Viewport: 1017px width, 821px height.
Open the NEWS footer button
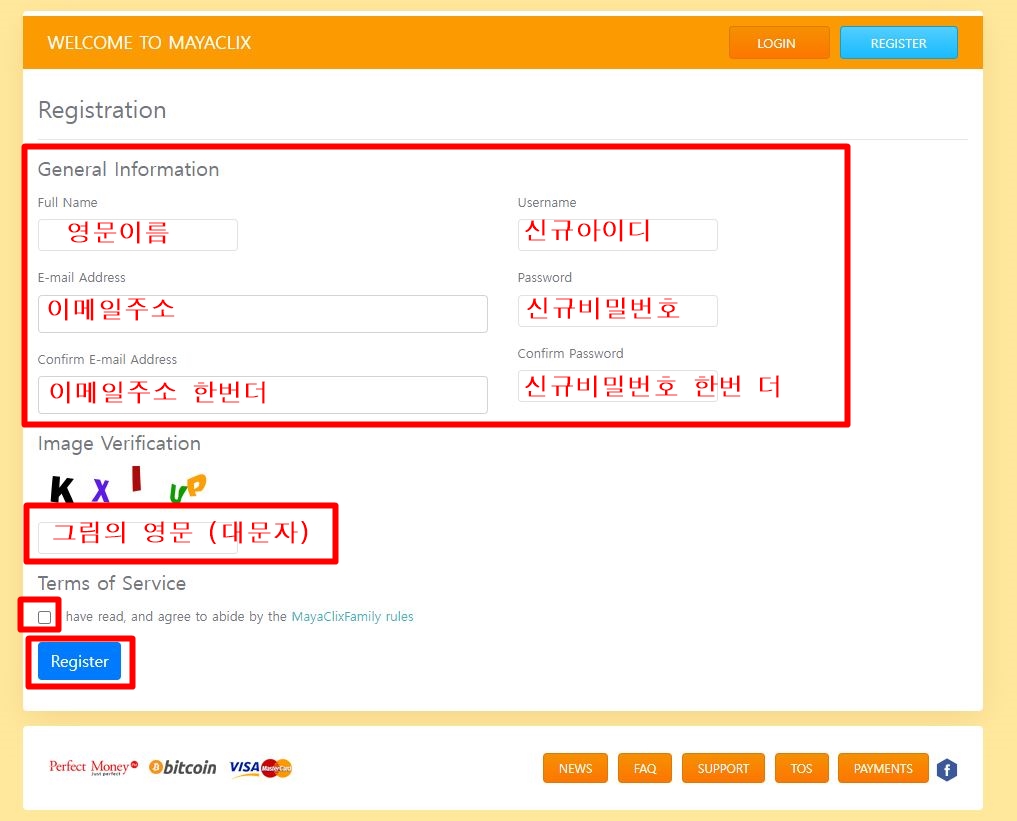point(575,768)
